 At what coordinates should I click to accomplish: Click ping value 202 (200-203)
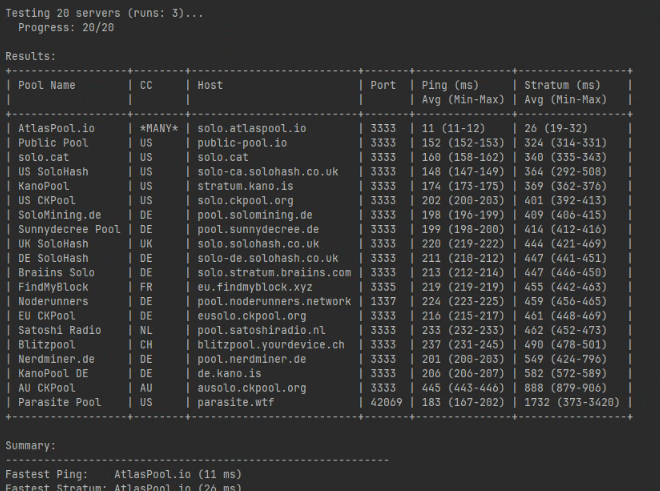pyautogui.click(x=463, y=200)
